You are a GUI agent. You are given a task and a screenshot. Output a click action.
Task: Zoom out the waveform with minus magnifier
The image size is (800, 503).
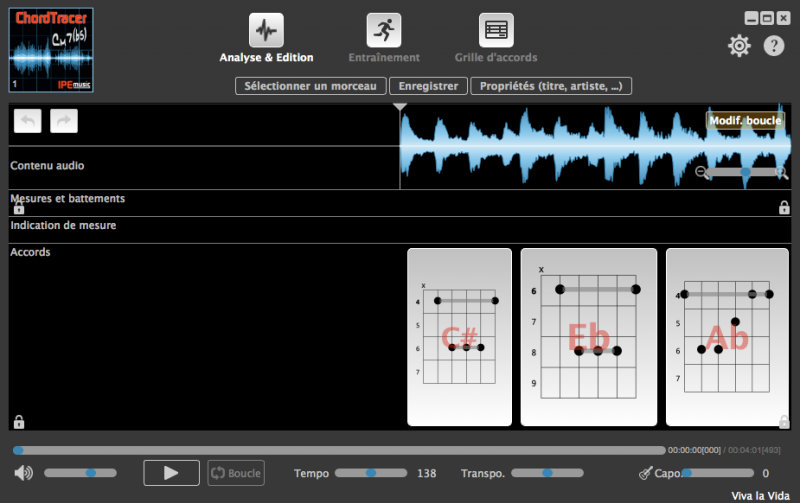click(702, 172)
